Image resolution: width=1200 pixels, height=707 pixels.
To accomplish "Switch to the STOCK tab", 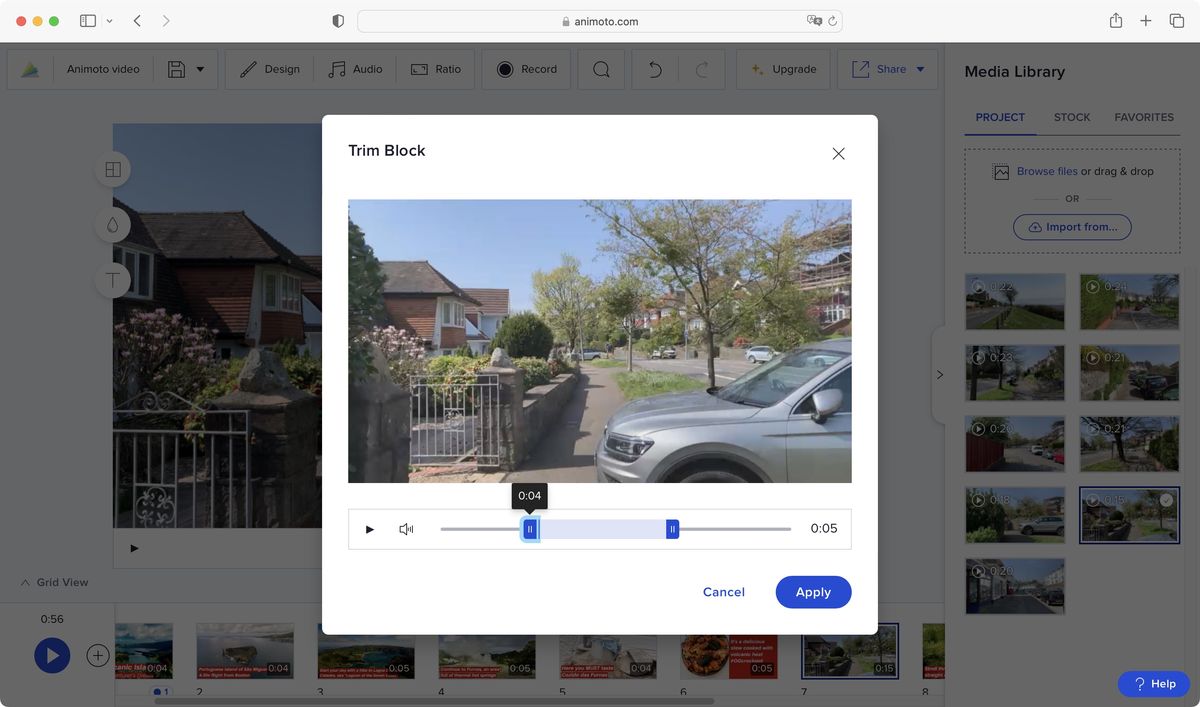I will coord(1071,117).
